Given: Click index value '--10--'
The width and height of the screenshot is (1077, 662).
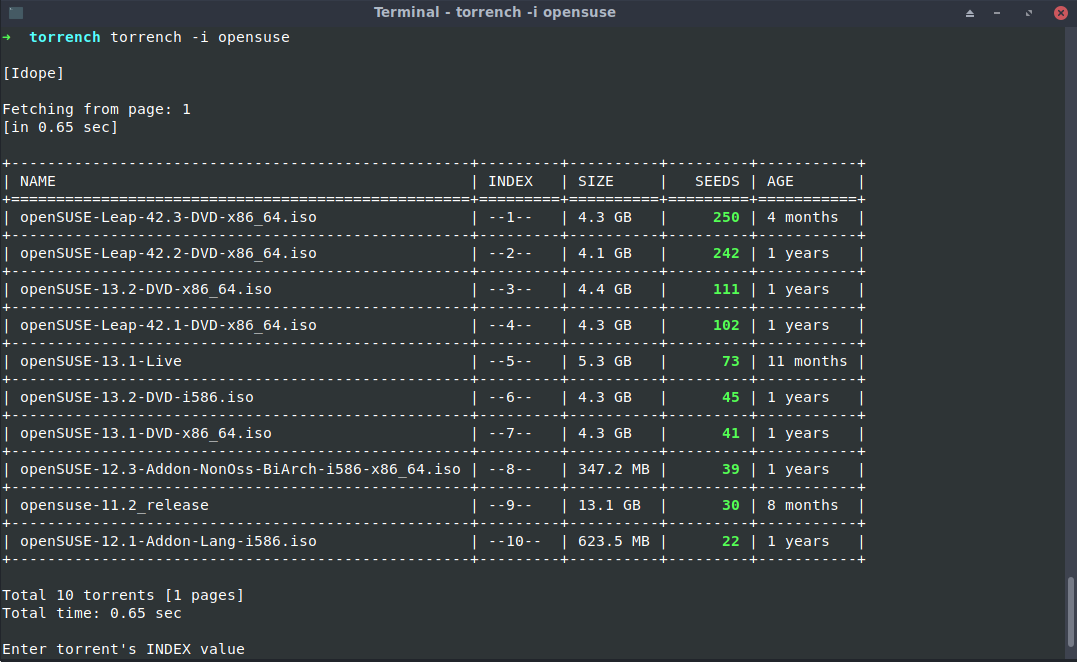Looking at the screenshot, I should pos(514,541).
